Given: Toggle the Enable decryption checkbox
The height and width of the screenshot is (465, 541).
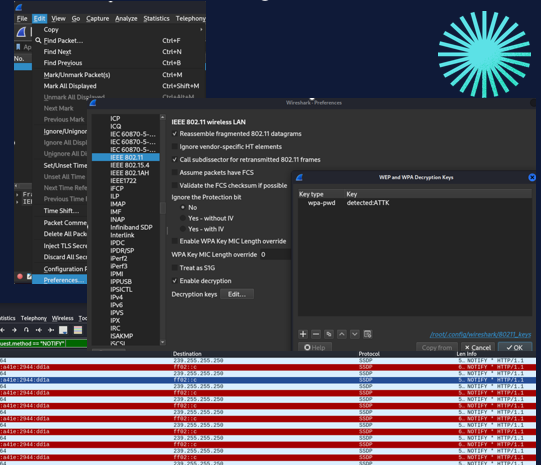Looking at the screenshot, I should coord(175,281).
